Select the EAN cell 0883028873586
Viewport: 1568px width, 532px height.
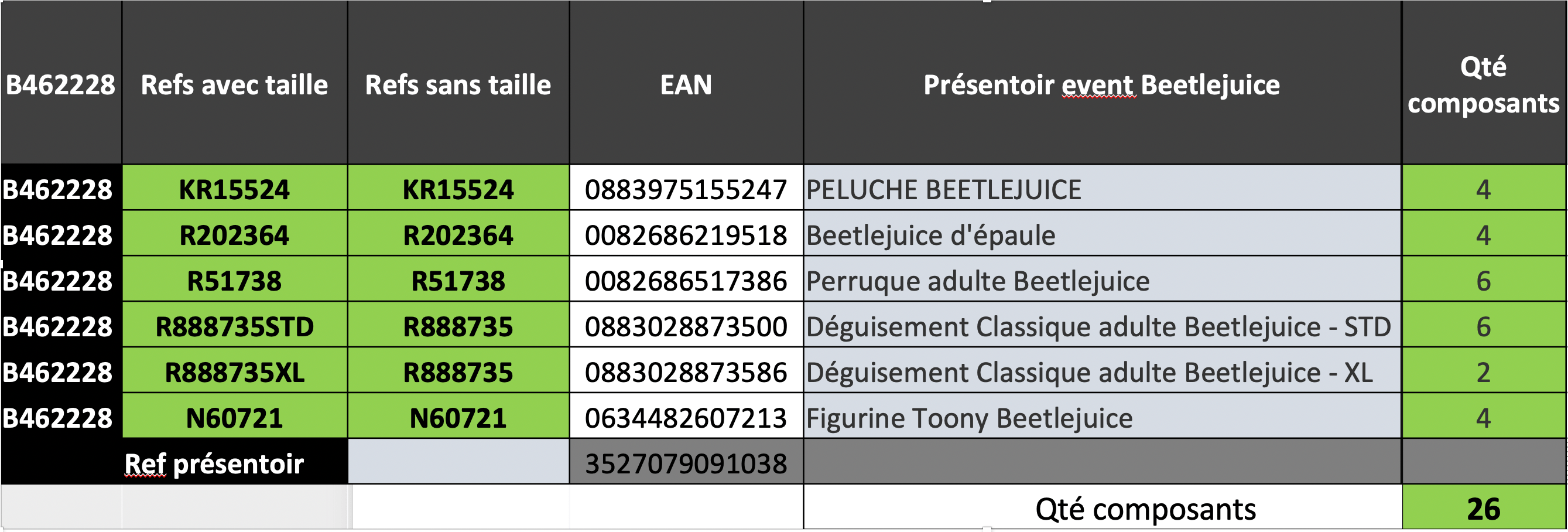pyautogui.click(x=686, y=371)
